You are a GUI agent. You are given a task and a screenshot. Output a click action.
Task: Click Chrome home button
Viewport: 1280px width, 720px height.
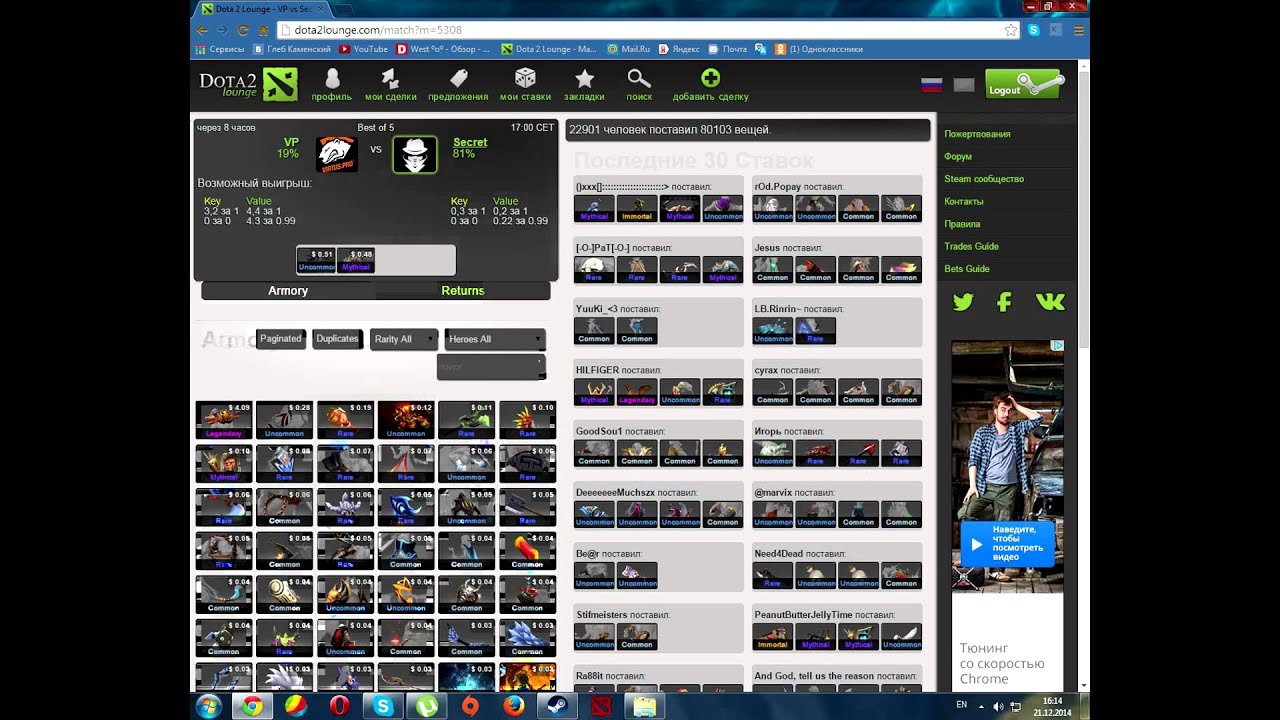(264, 30)
